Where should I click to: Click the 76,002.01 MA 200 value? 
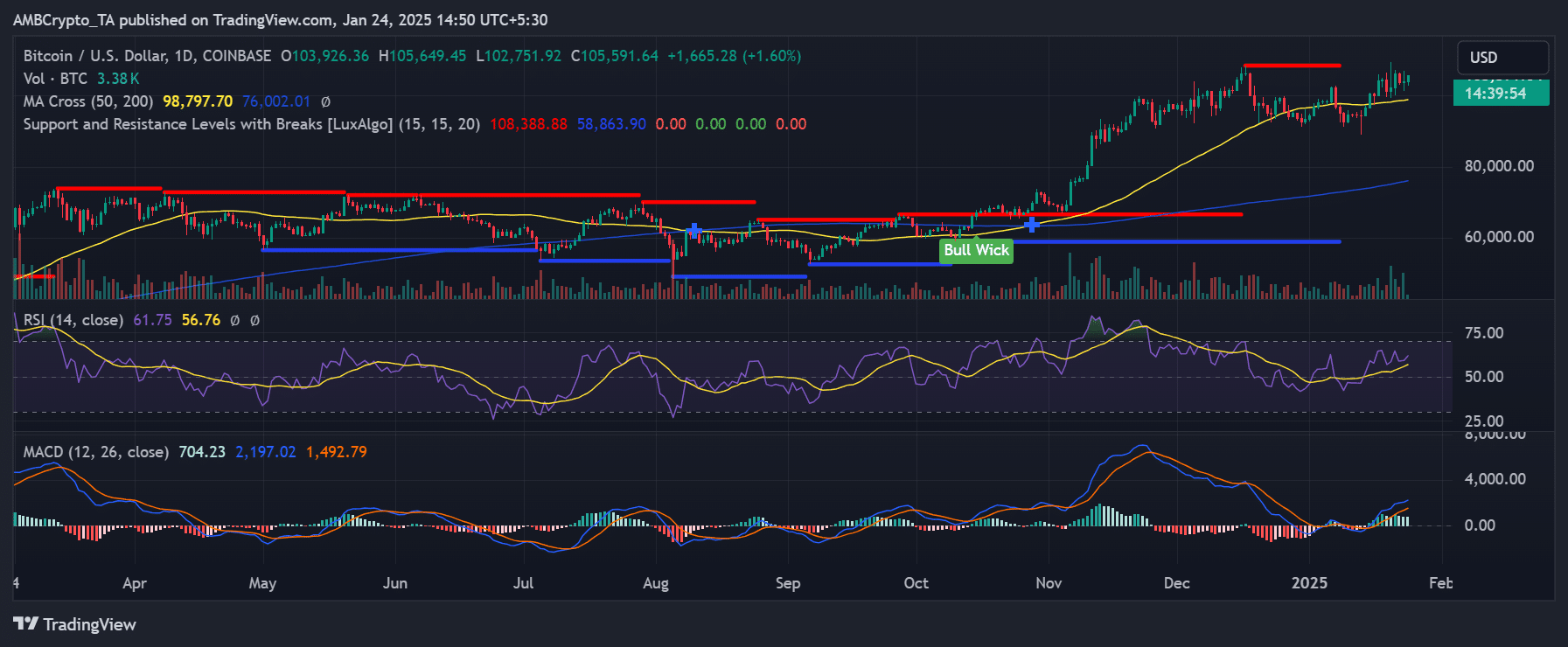pyautogui.click(x=276, y=101)
